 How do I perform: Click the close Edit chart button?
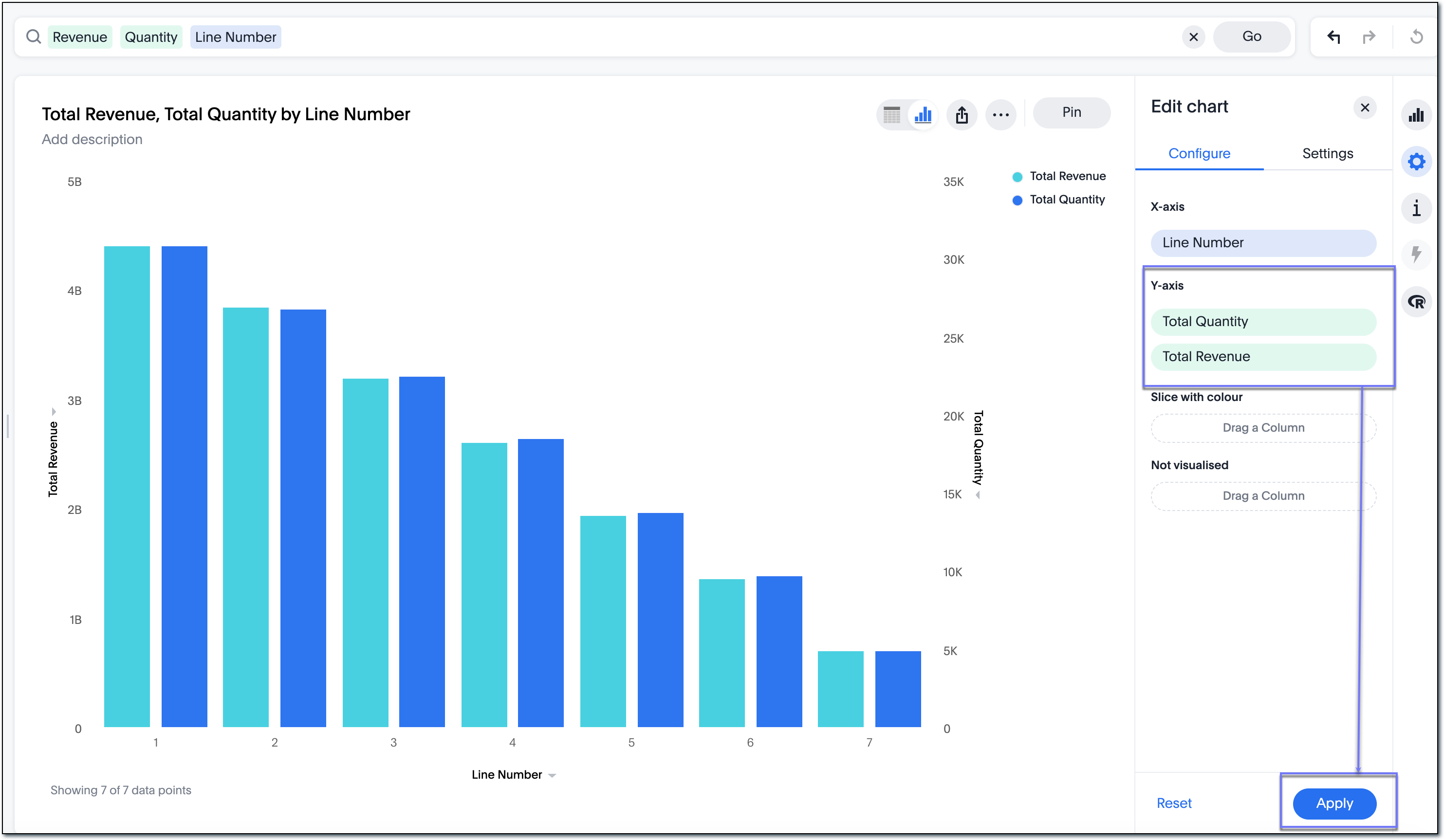click(1365, 108)
